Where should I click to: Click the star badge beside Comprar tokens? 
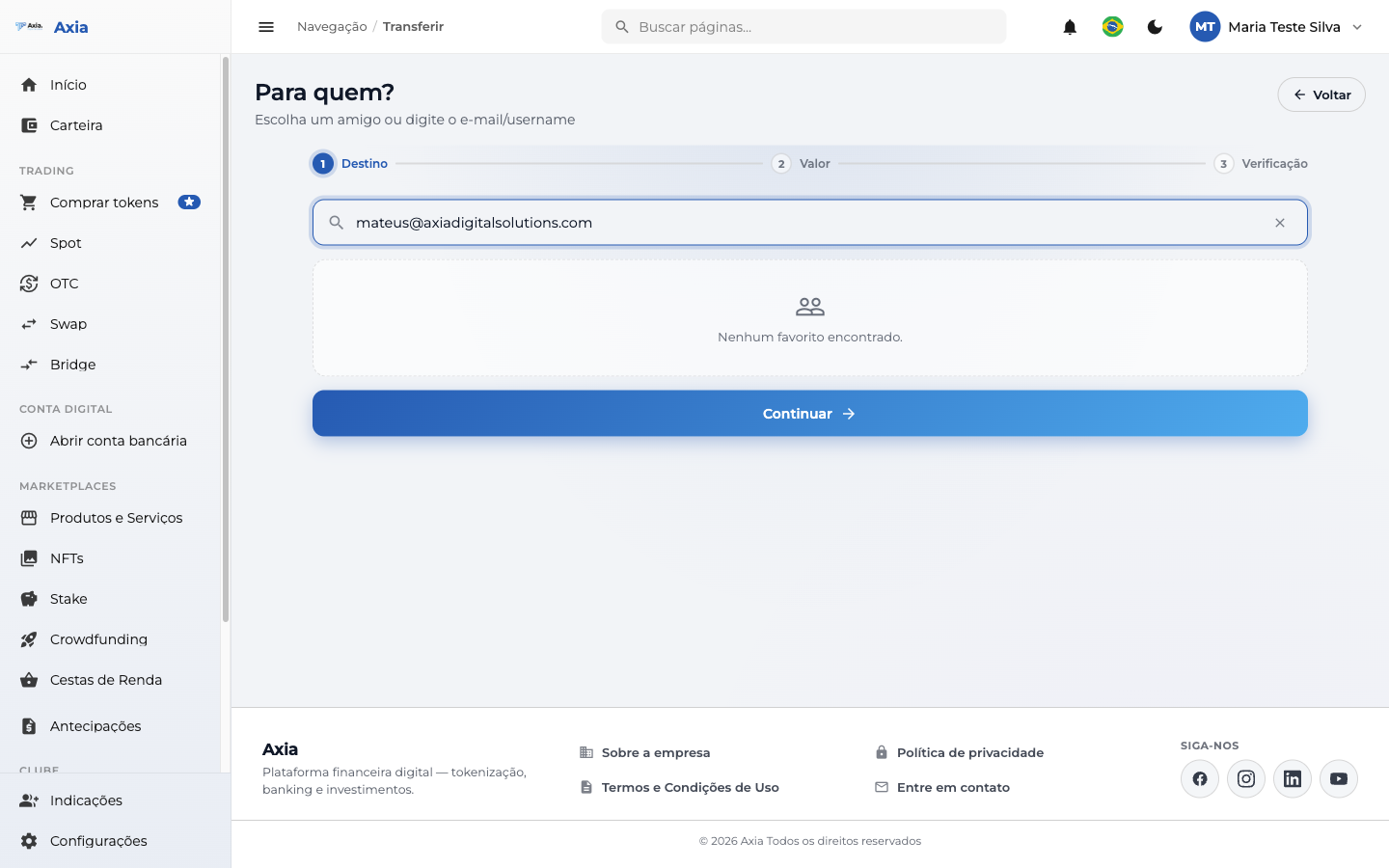pyautogui.click(x=189, y=203)
